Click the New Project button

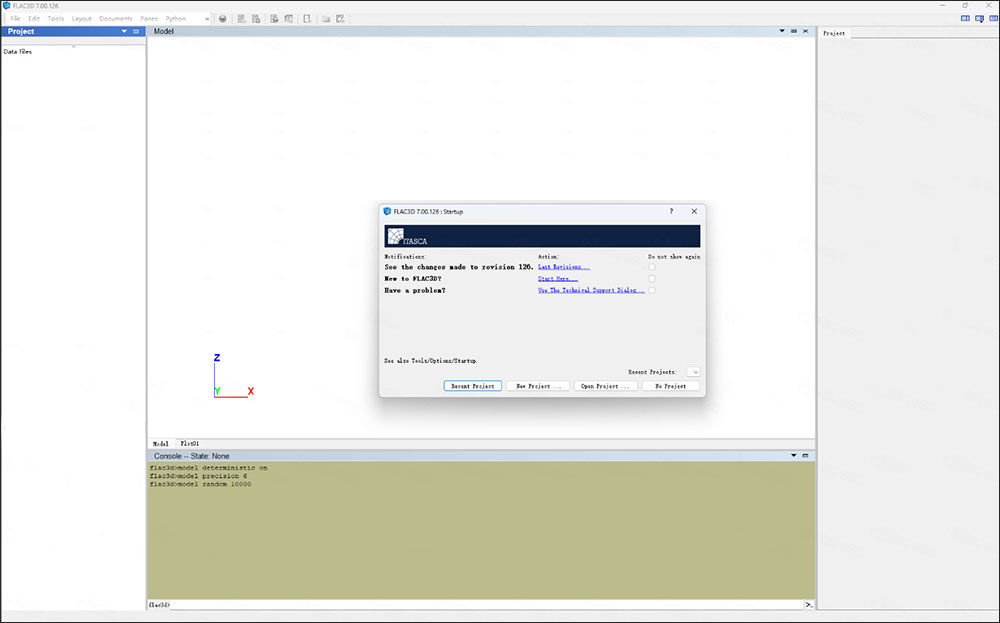coord(538,386)
